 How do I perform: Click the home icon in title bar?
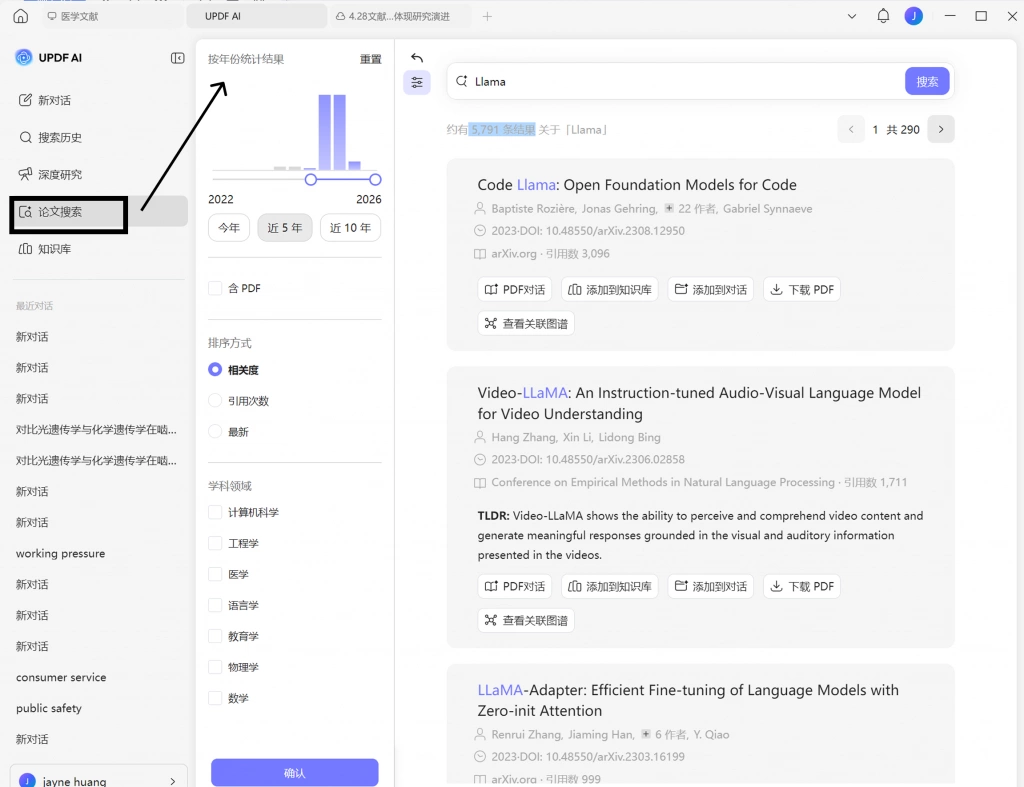coord(20,16)
